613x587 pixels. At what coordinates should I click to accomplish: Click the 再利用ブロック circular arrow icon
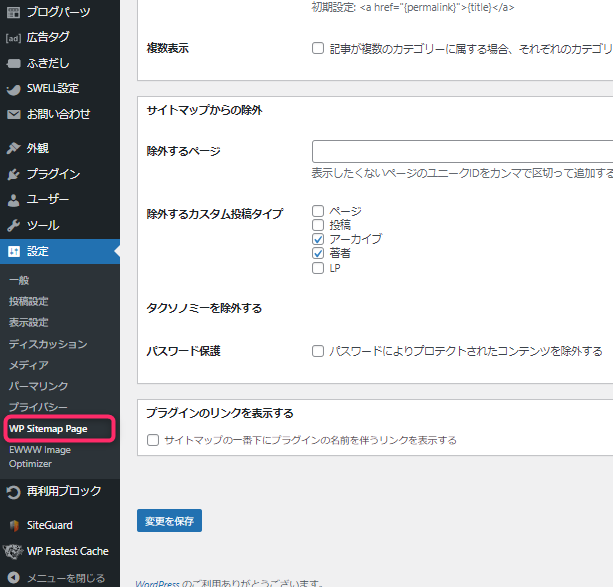(13, 492)
